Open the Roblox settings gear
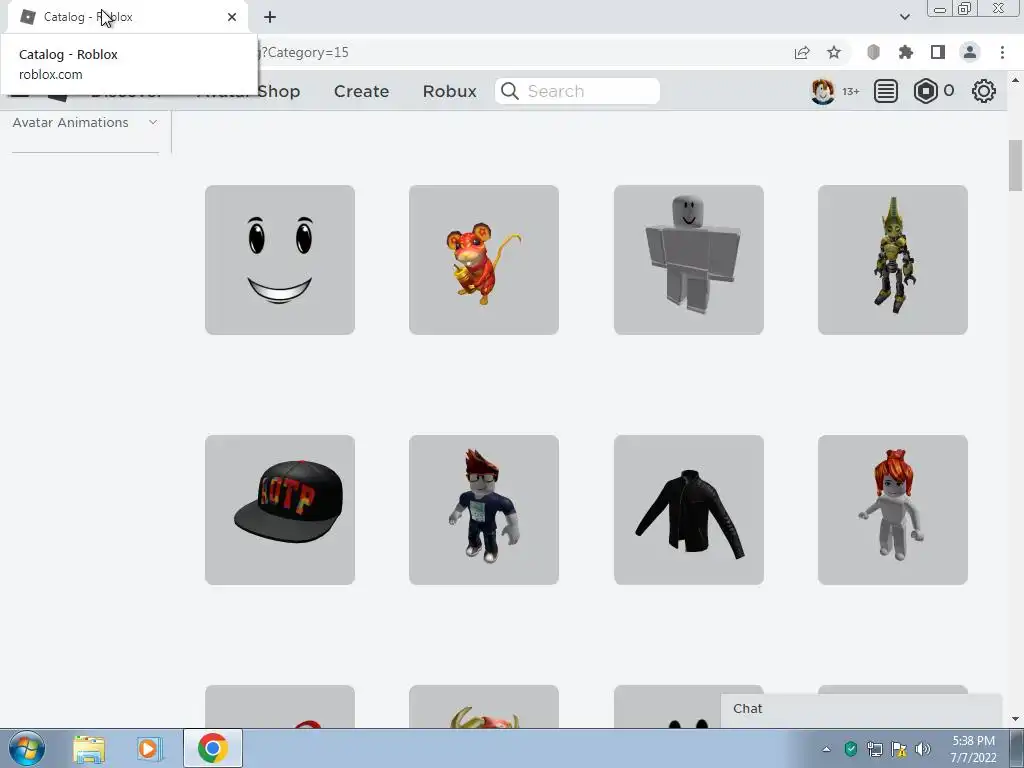The width and height of the screenshot is (1024, 768). (x=984, y=91)
